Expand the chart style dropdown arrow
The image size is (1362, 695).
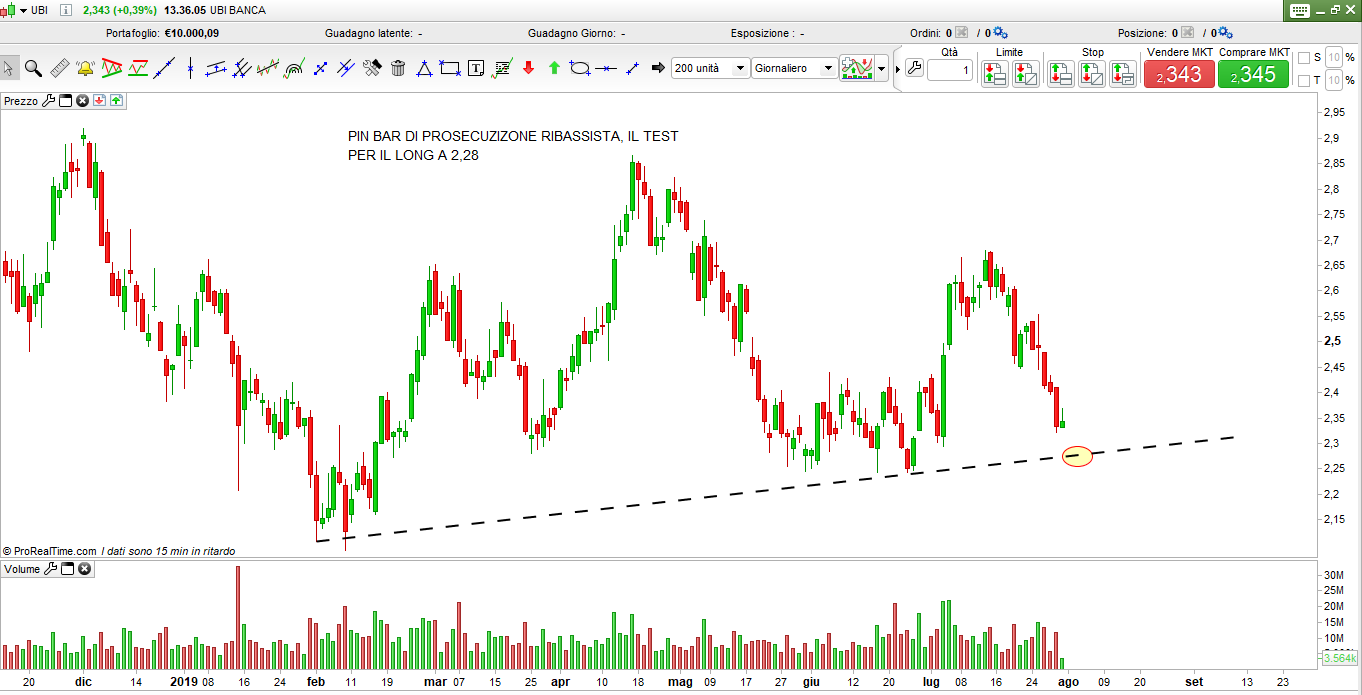[x=881, y=69]
